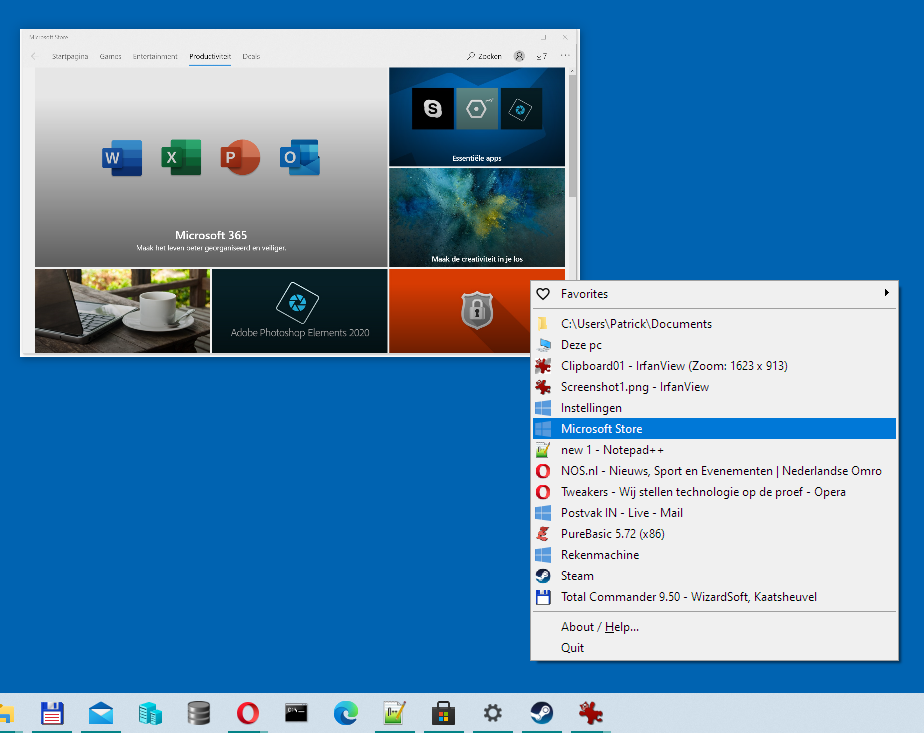This screenshot has width=924, height=733.
Task: Open Microsoft Edge from the taskbar
Action: (x=345, y=713)
